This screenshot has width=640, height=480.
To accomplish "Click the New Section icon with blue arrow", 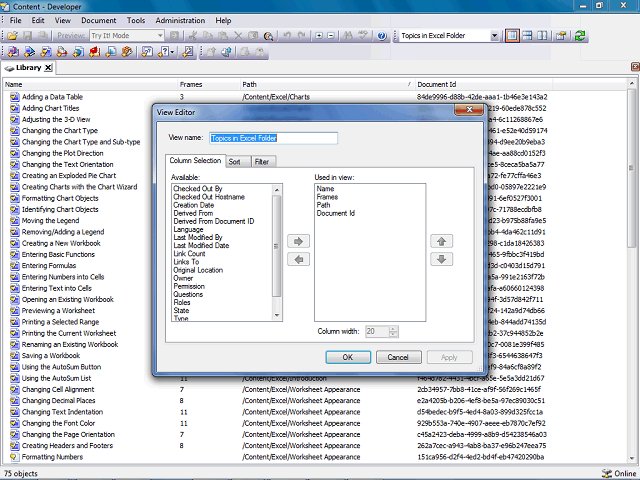I will tap(29, 52).
